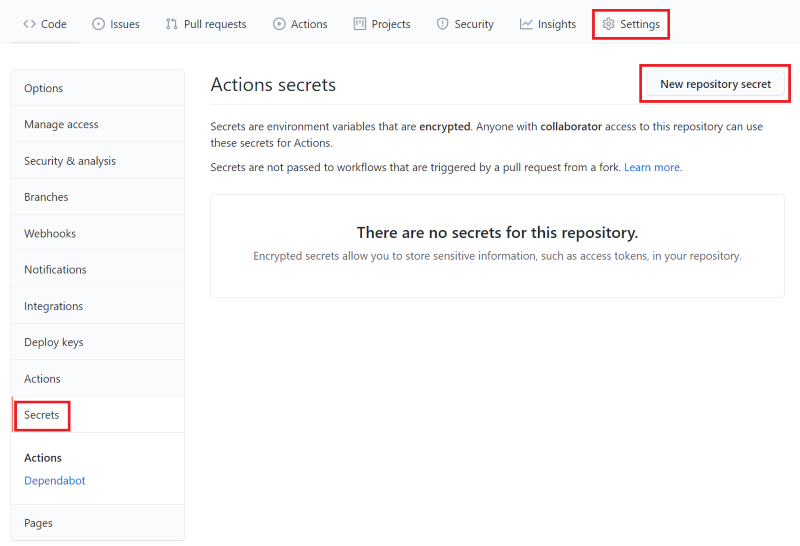The height and width of the screenshot is (546, 800).
Task: Select bold Actions under Secrets submenu
Action: pos(43,458)
